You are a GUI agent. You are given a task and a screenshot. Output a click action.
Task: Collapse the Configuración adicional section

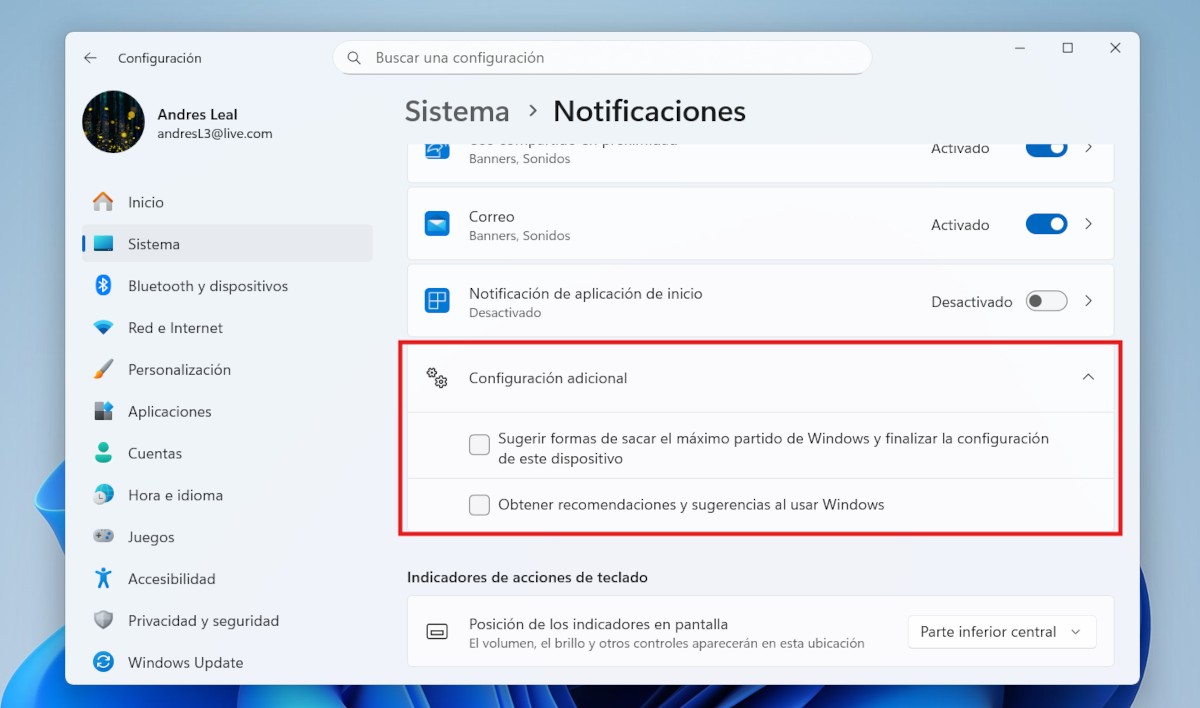click(1088, 378)
